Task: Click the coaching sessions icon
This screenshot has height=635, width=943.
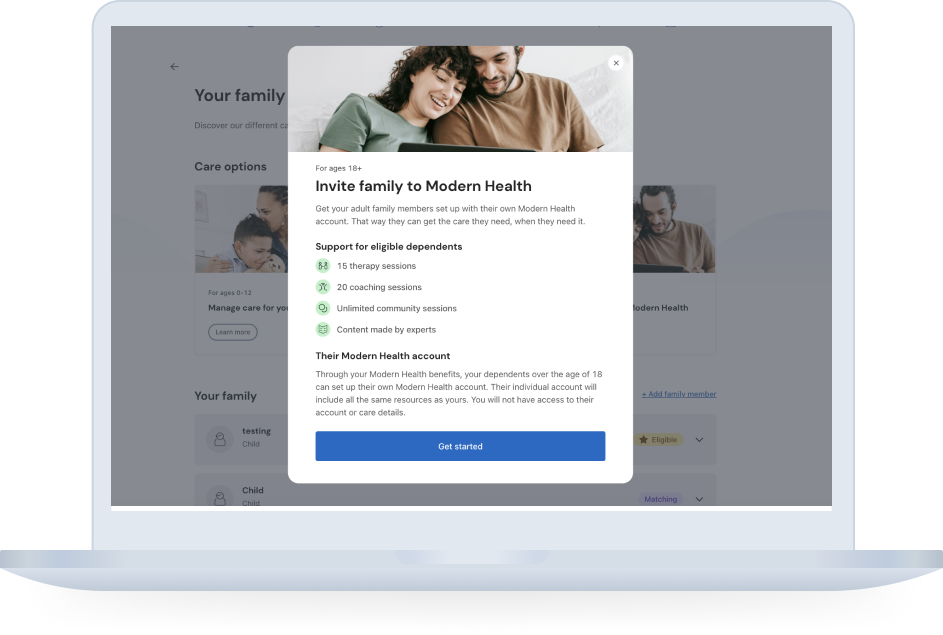Action: [323, 287]
